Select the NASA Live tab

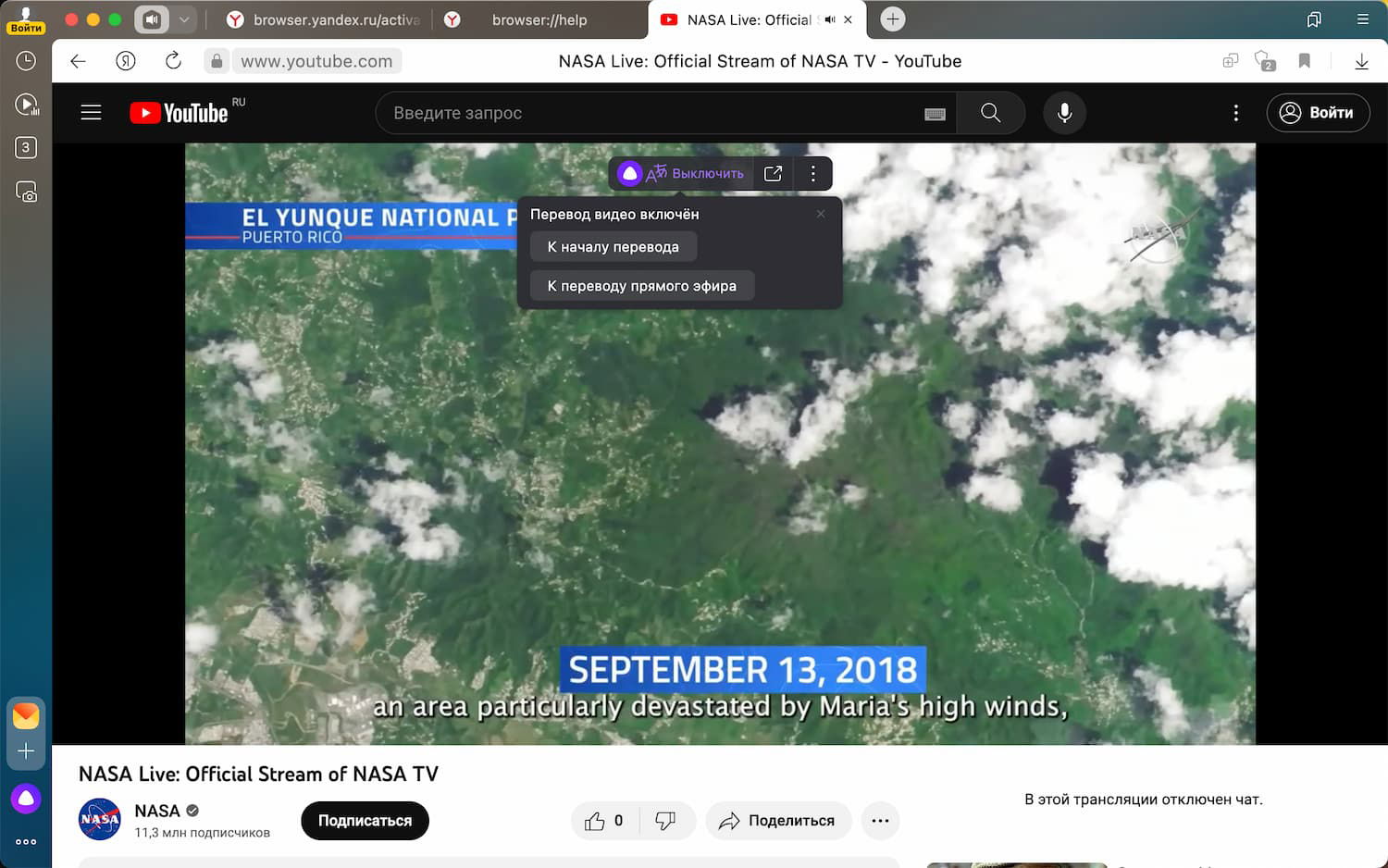point(750,19)
